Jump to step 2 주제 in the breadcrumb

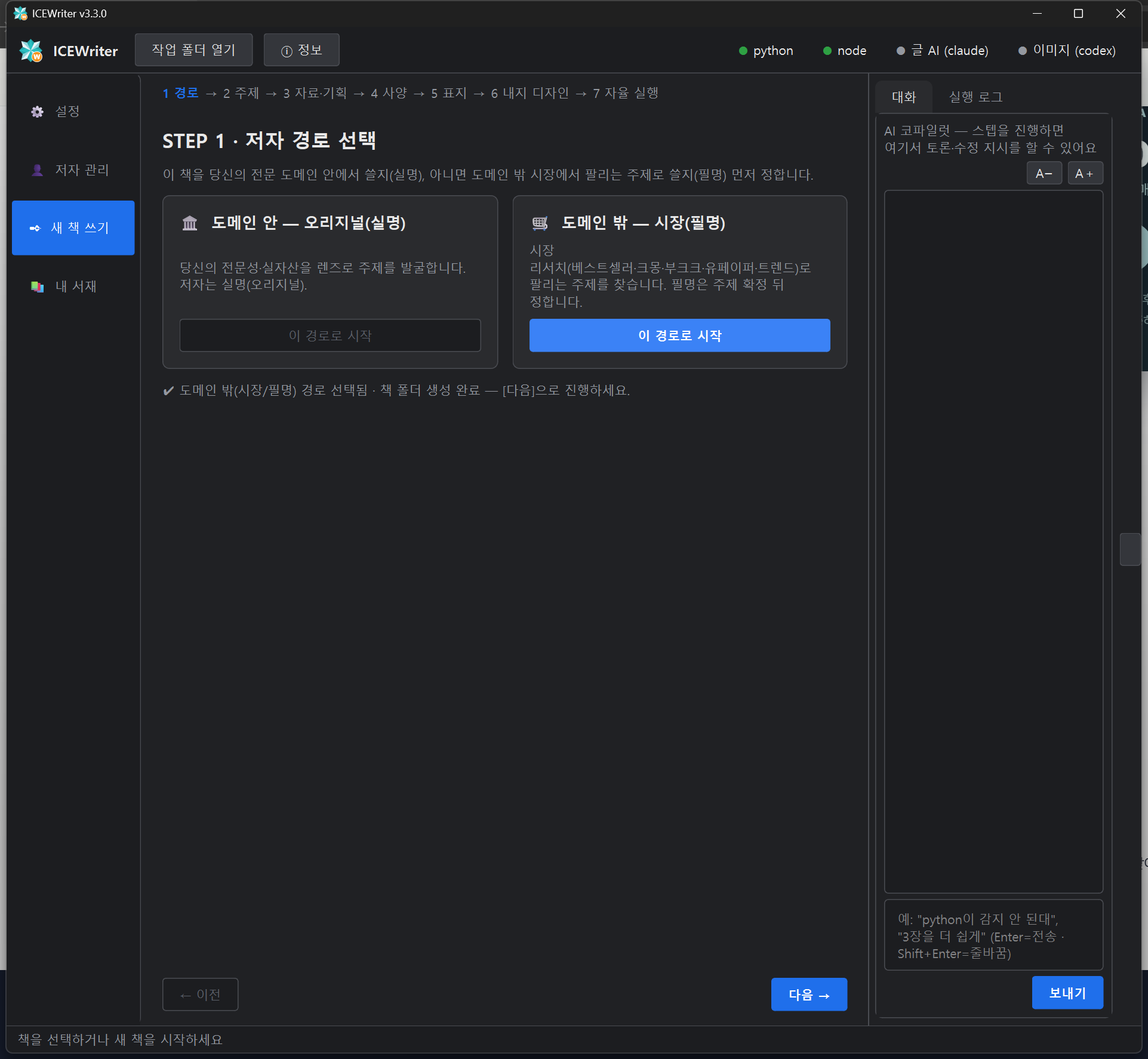[241, 93]
